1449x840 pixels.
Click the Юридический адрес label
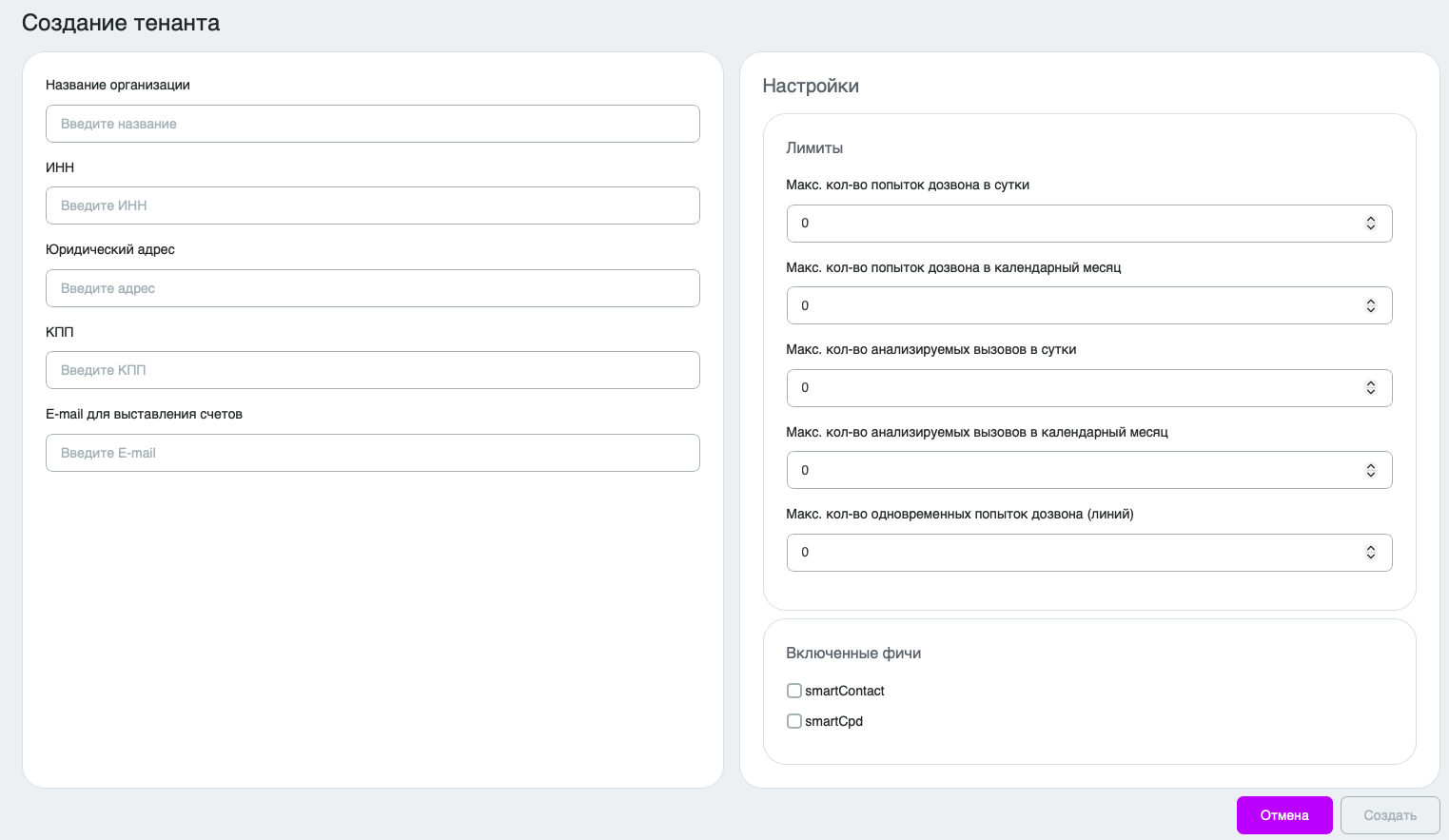point(110,249)
